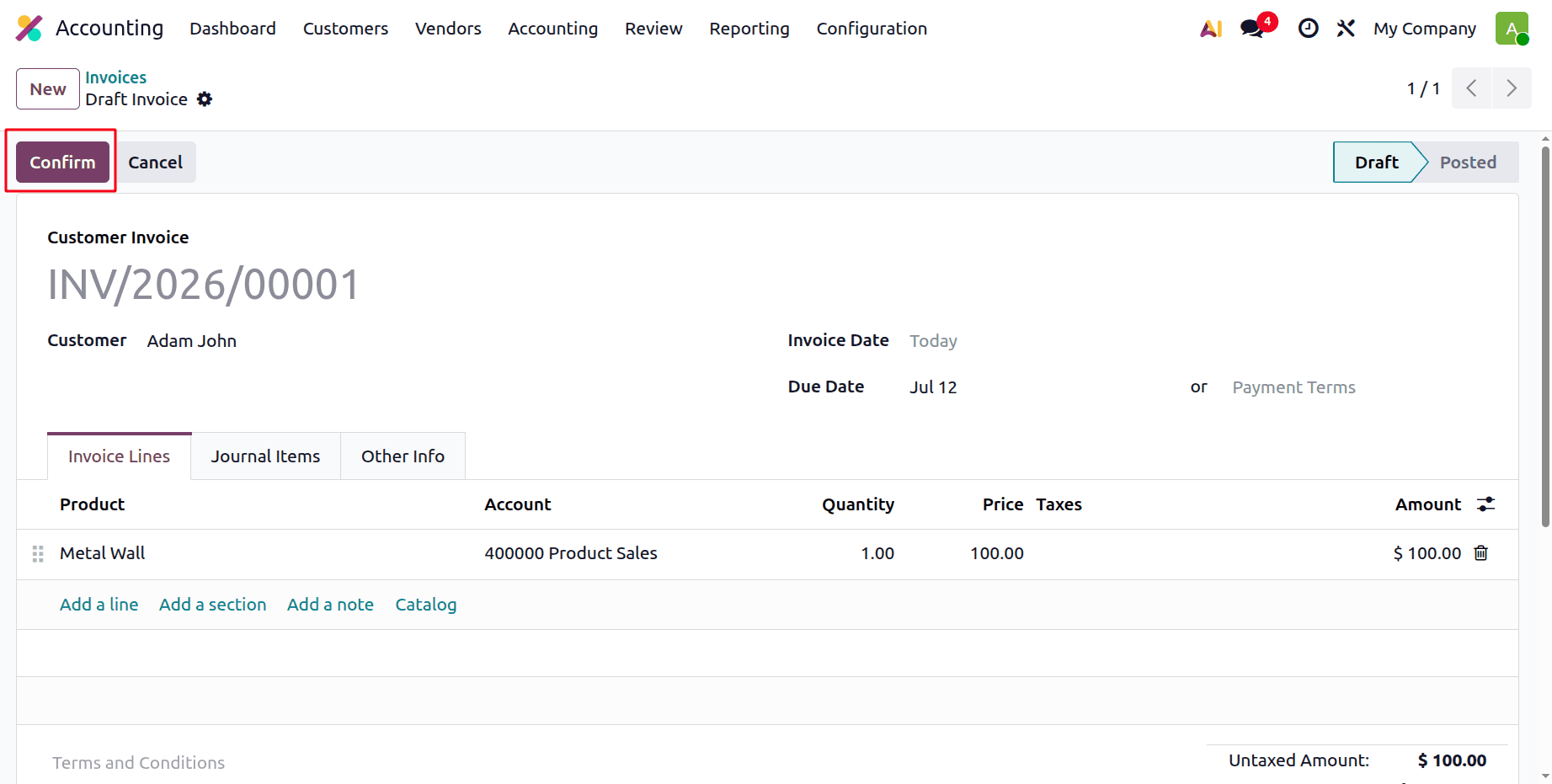Viewport: 1552px width, 784px height.
Task: Click the Price column header
Action: coord(1003,504)
